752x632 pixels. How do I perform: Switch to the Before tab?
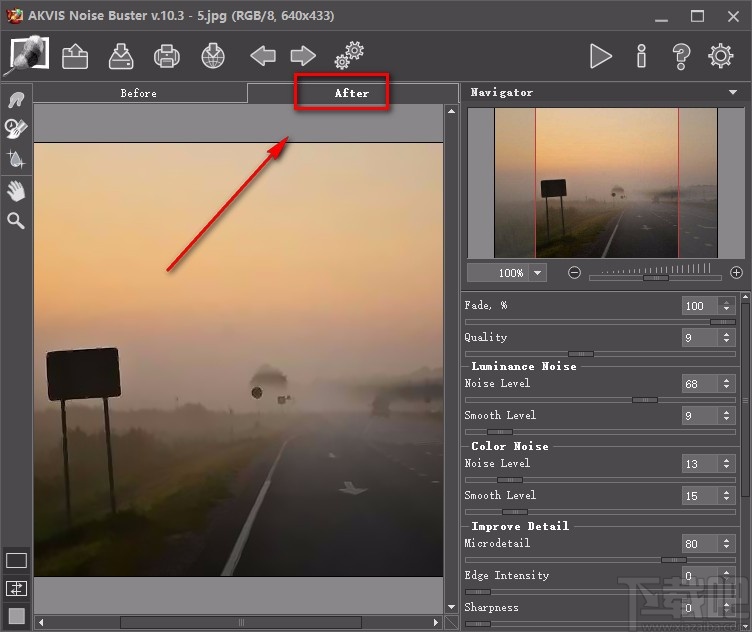point(139,93)
